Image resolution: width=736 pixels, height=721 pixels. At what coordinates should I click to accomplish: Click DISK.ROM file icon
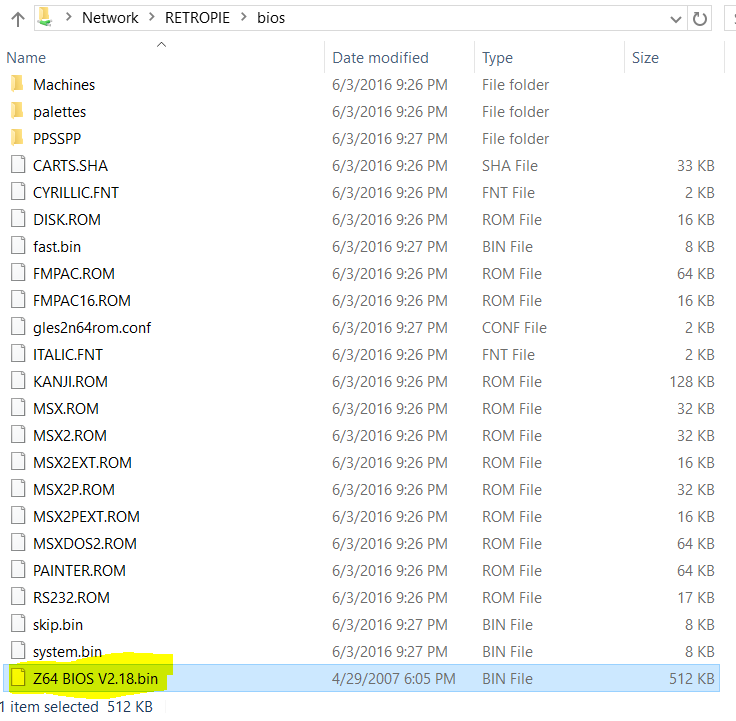pos(18,219)
